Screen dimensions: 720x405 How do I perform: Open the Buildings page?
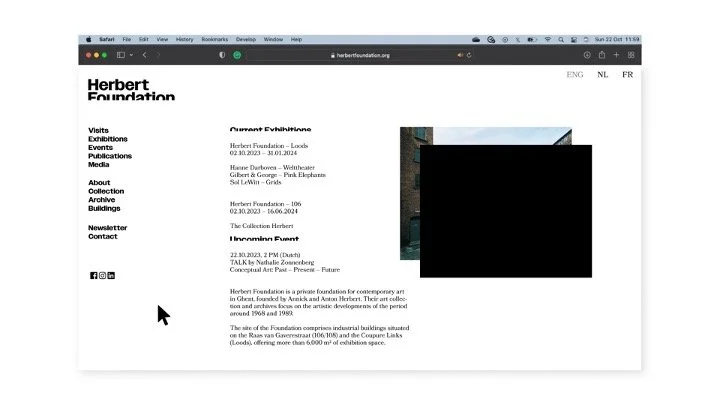(104, 208)
